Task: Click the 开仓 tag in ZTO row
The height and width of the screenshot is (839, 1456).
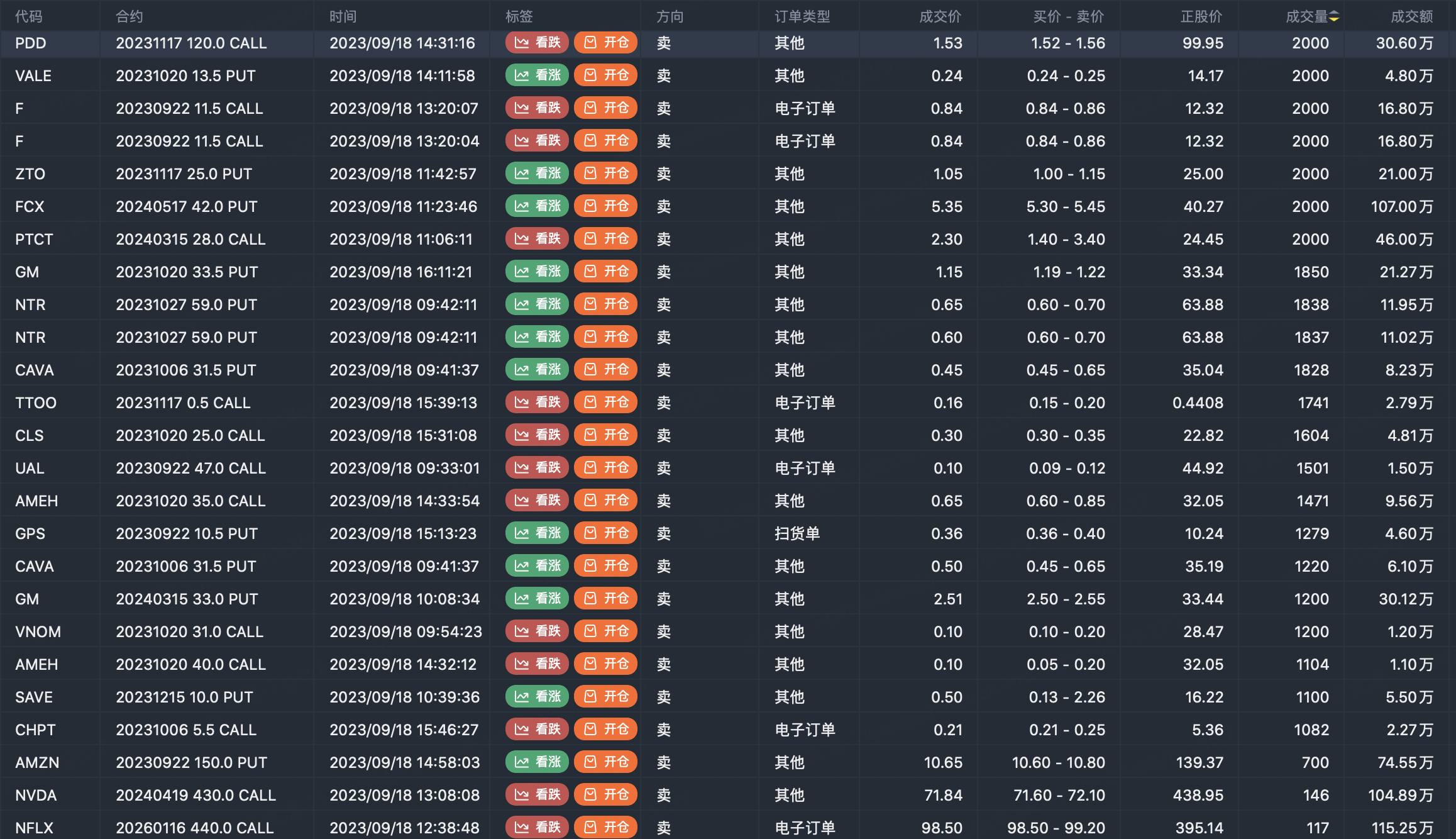Action: (606, 174)
